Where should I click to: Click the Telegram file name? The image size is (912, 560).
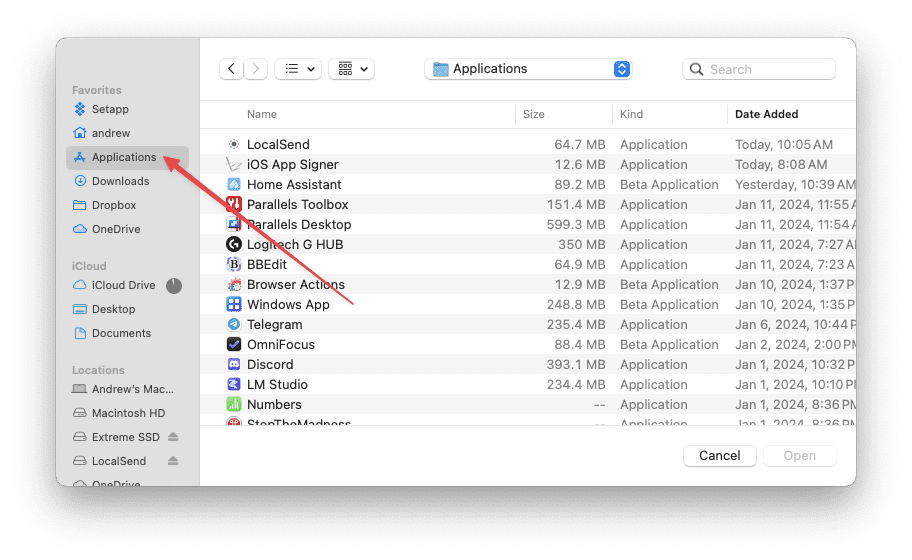[x=275, y=324]
